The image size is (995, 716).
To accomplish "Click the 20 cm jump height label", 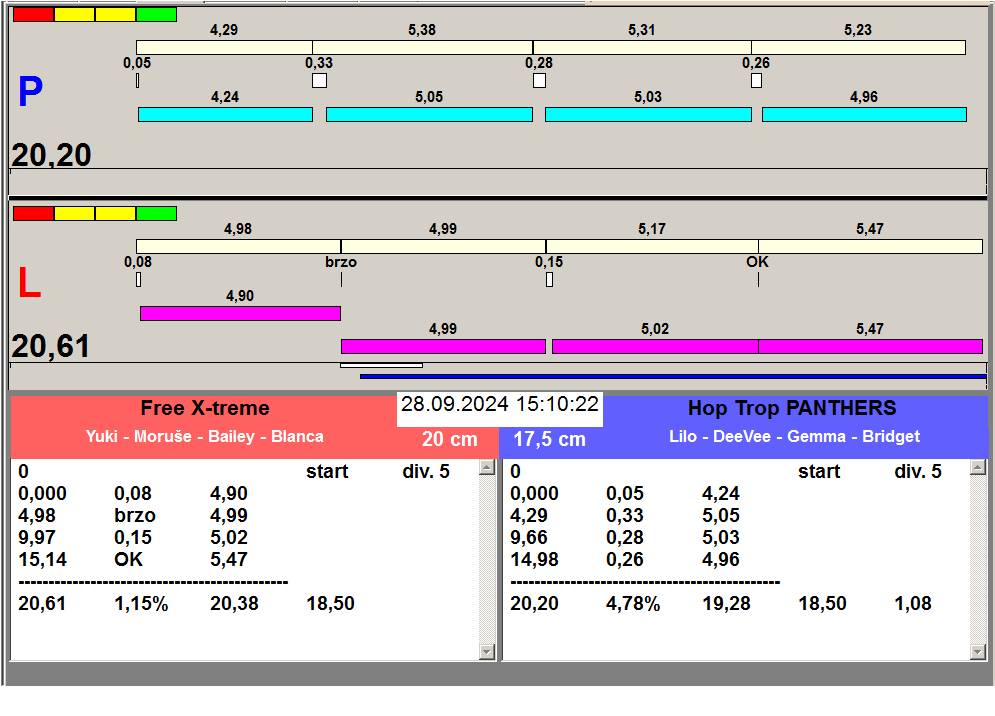I will point(449,440).
